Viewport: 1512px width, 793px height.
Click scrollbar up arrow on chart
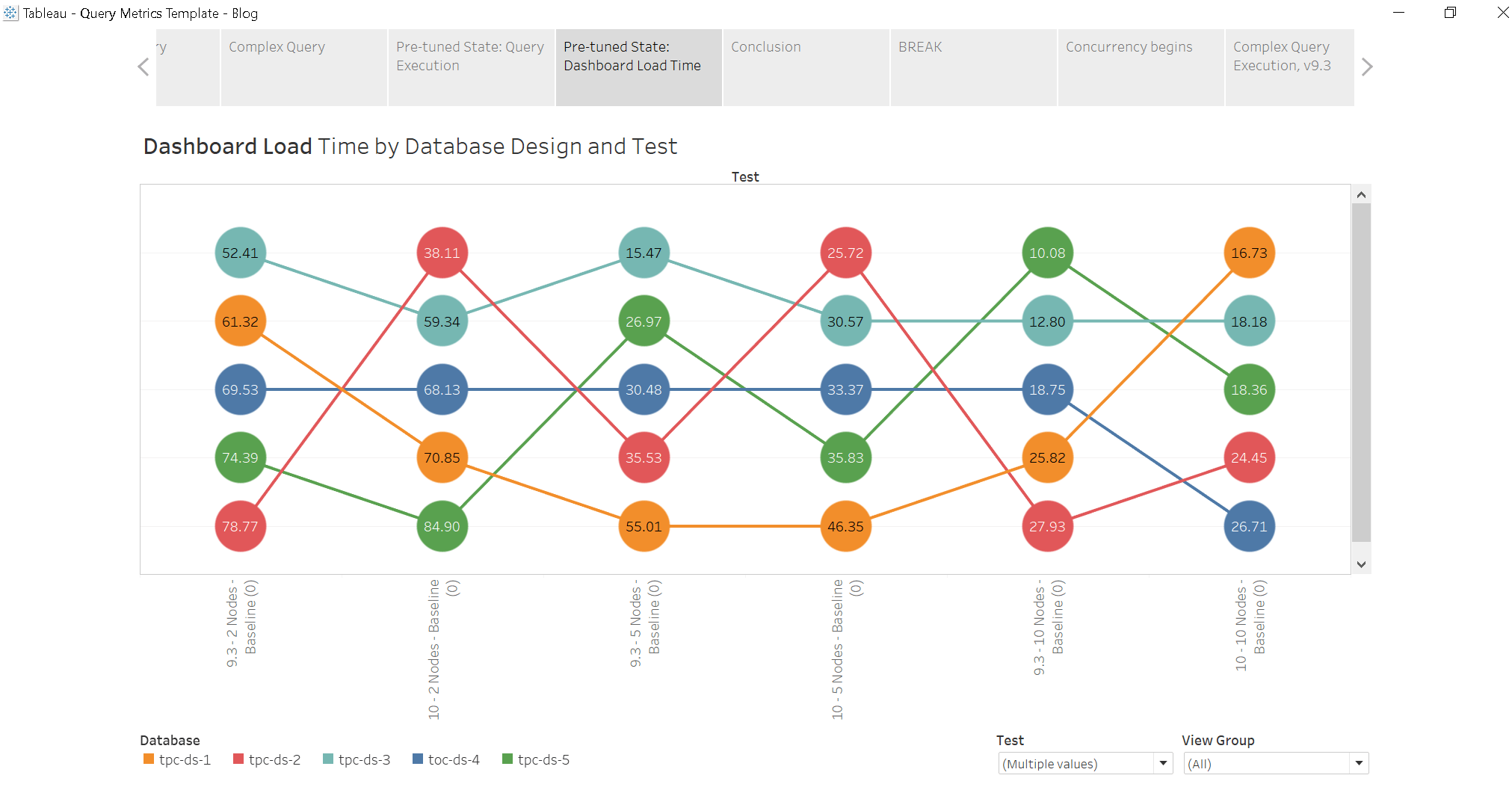pos(1361,195)
